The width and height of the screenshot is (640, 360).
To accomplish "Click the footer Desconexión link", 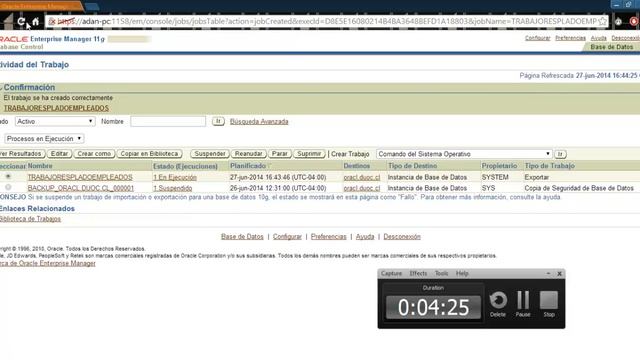I will (x=402, y=237).
